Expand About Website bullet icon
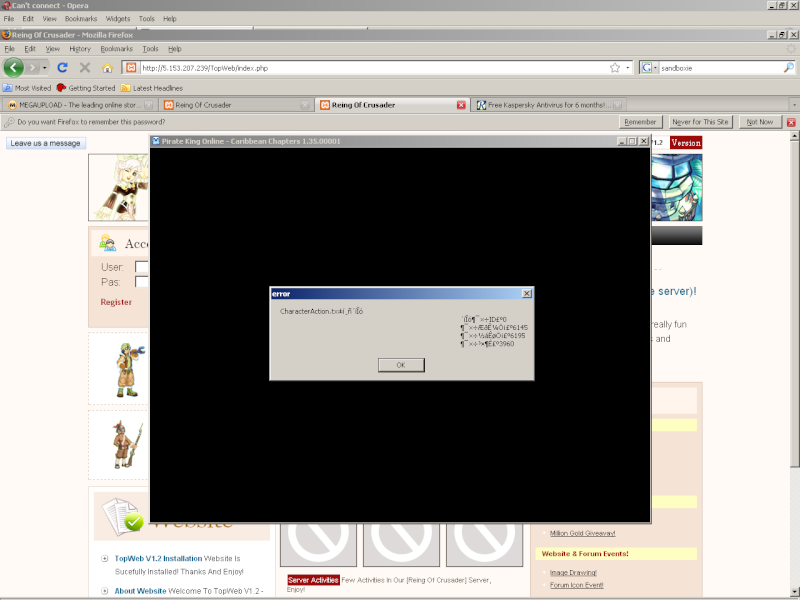The image size is (800, 600). pos(105,591)
